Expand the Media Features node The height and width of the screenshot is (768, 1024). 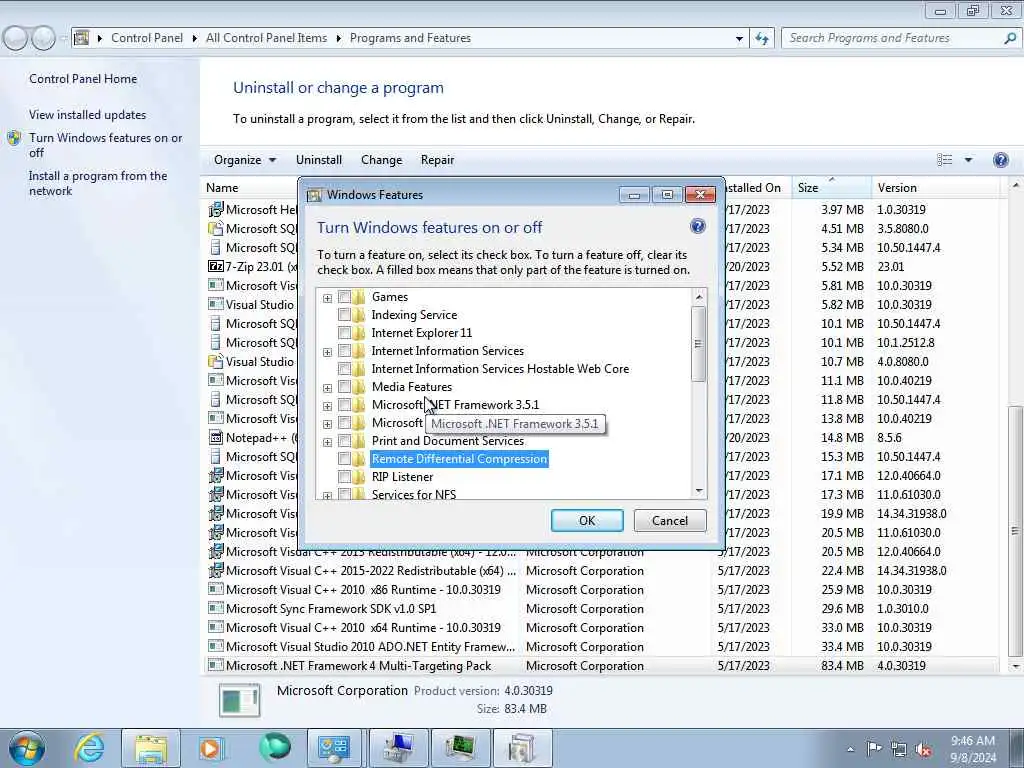point(327,388)
